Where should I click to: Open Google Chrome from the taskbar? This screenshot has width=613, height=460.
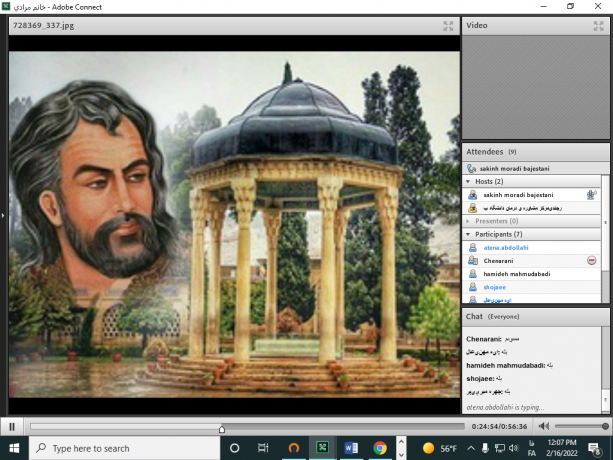(380, 448)
